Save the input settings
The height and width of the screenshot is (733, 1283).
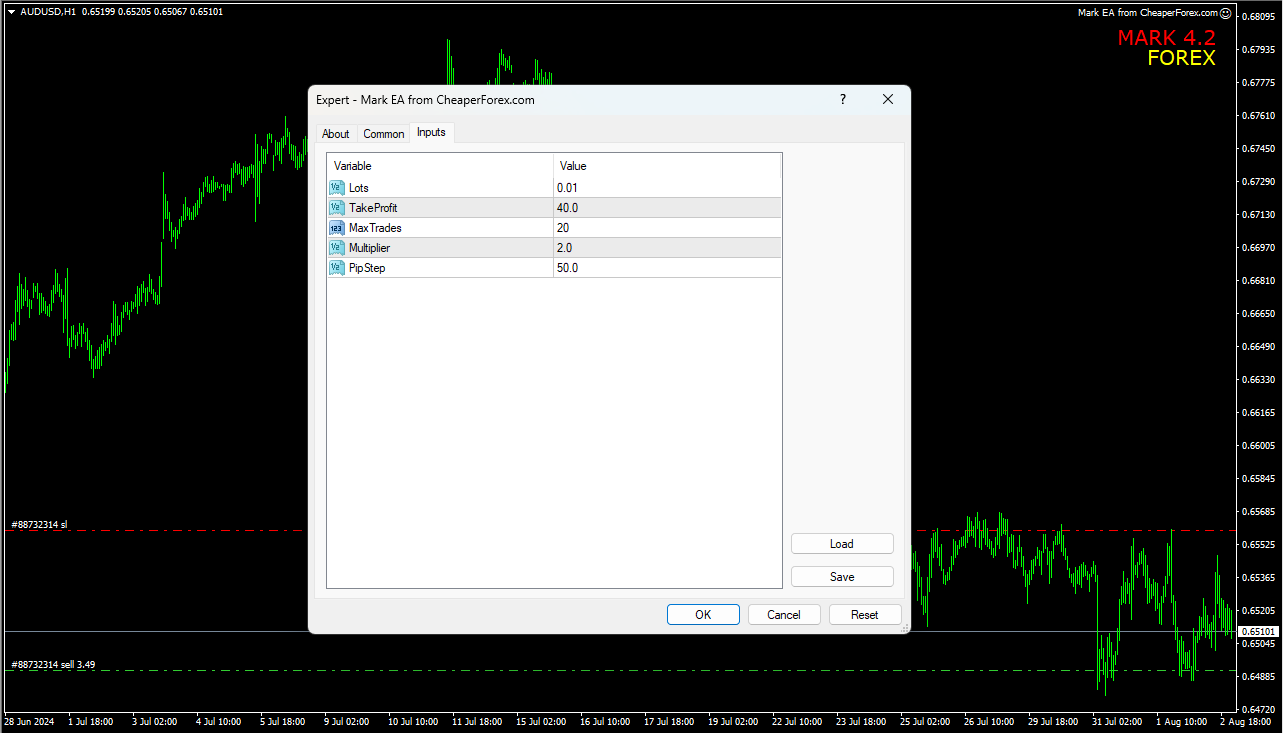pos(842,577)
